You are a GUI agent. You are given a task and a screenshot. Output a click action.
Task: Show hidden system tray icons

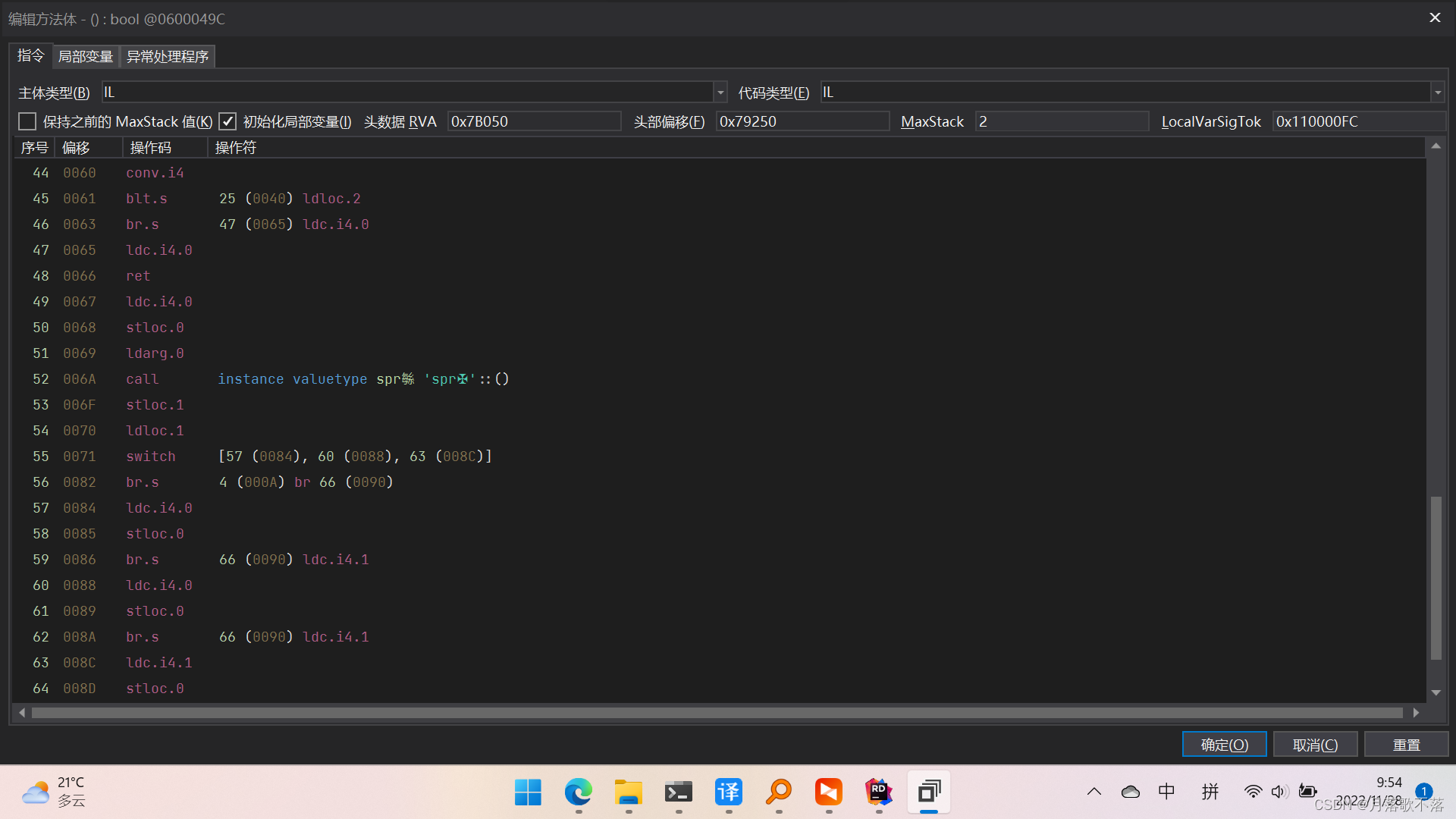click(1094, 792)
